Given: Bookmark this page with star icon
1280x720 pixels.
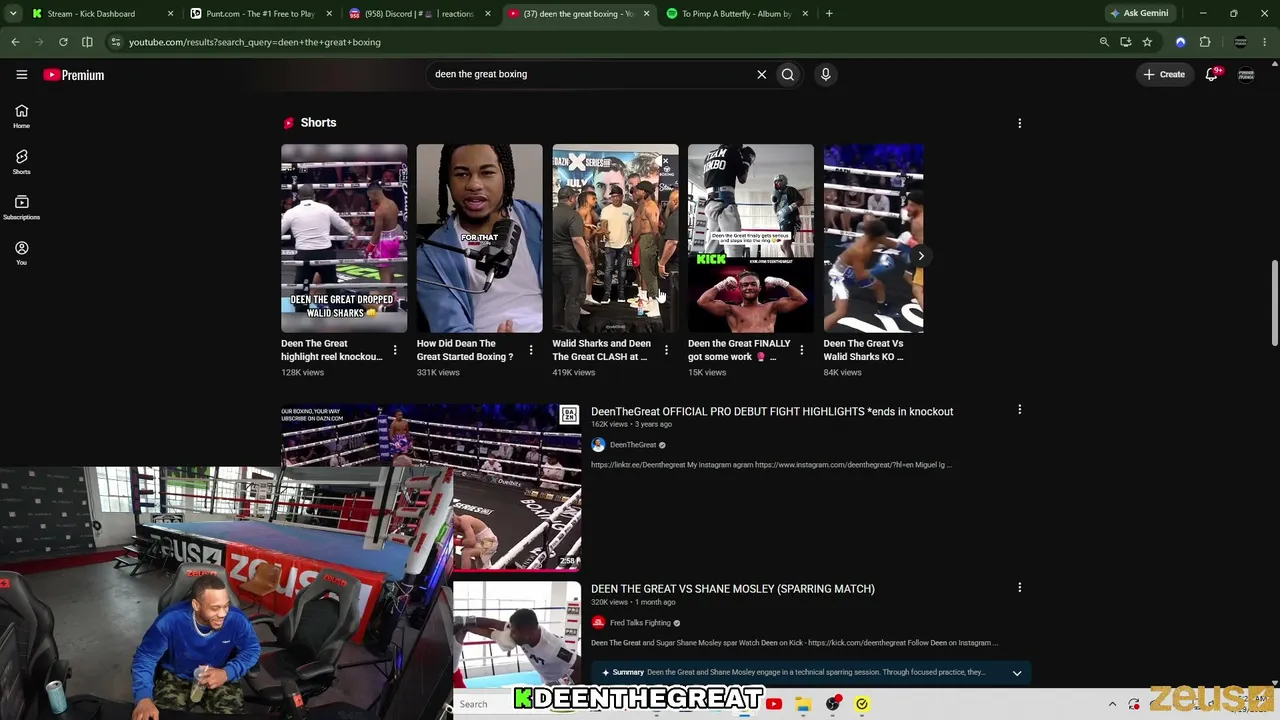Looking at the screenshot, I should [1147, 42].
